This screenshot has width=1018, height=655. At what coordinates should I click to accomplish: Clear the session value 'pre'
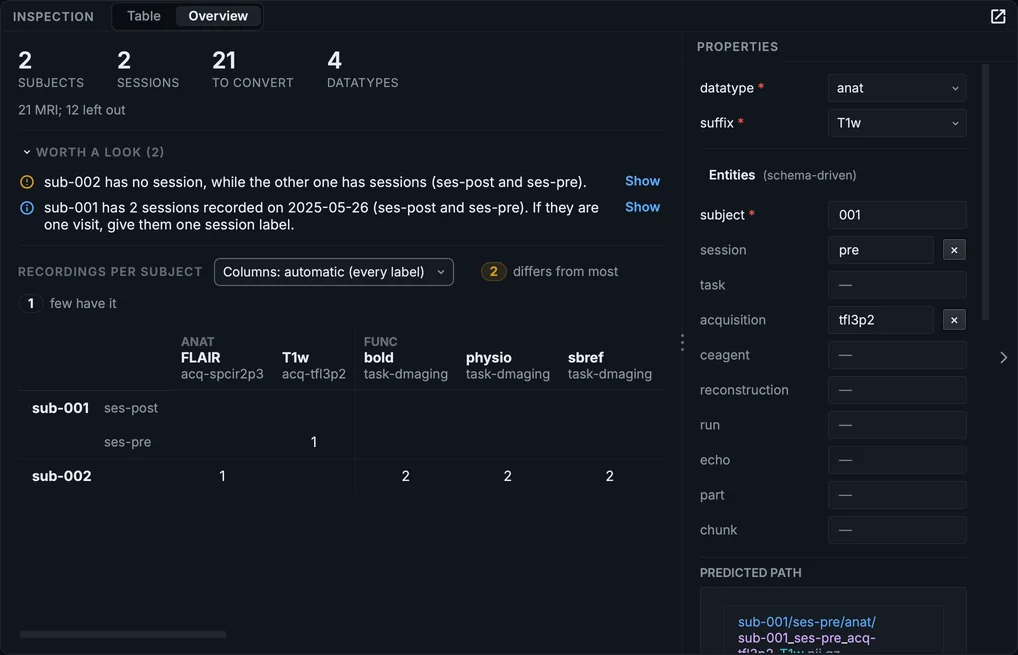pos(954,250)
